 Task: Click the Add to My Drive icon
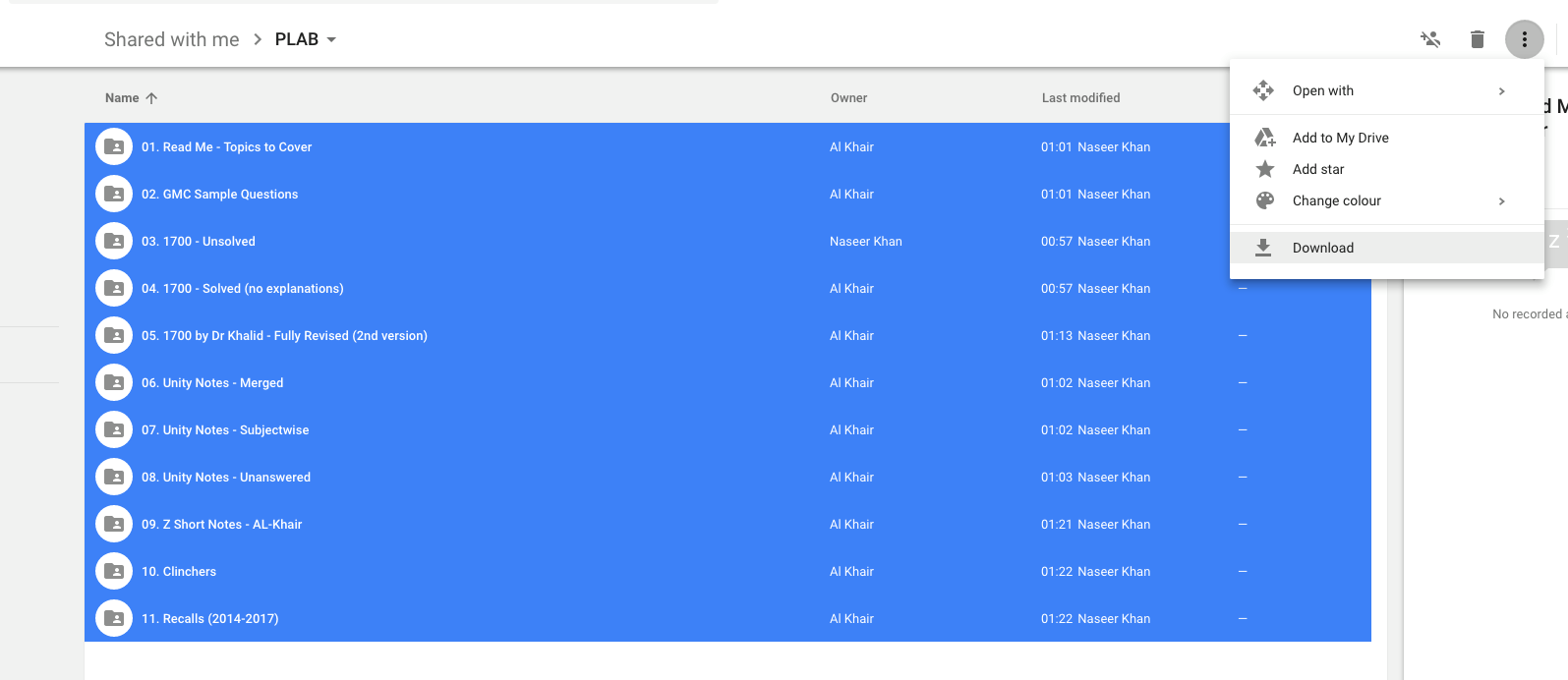pyautogui.click(x=1265, y=138)
